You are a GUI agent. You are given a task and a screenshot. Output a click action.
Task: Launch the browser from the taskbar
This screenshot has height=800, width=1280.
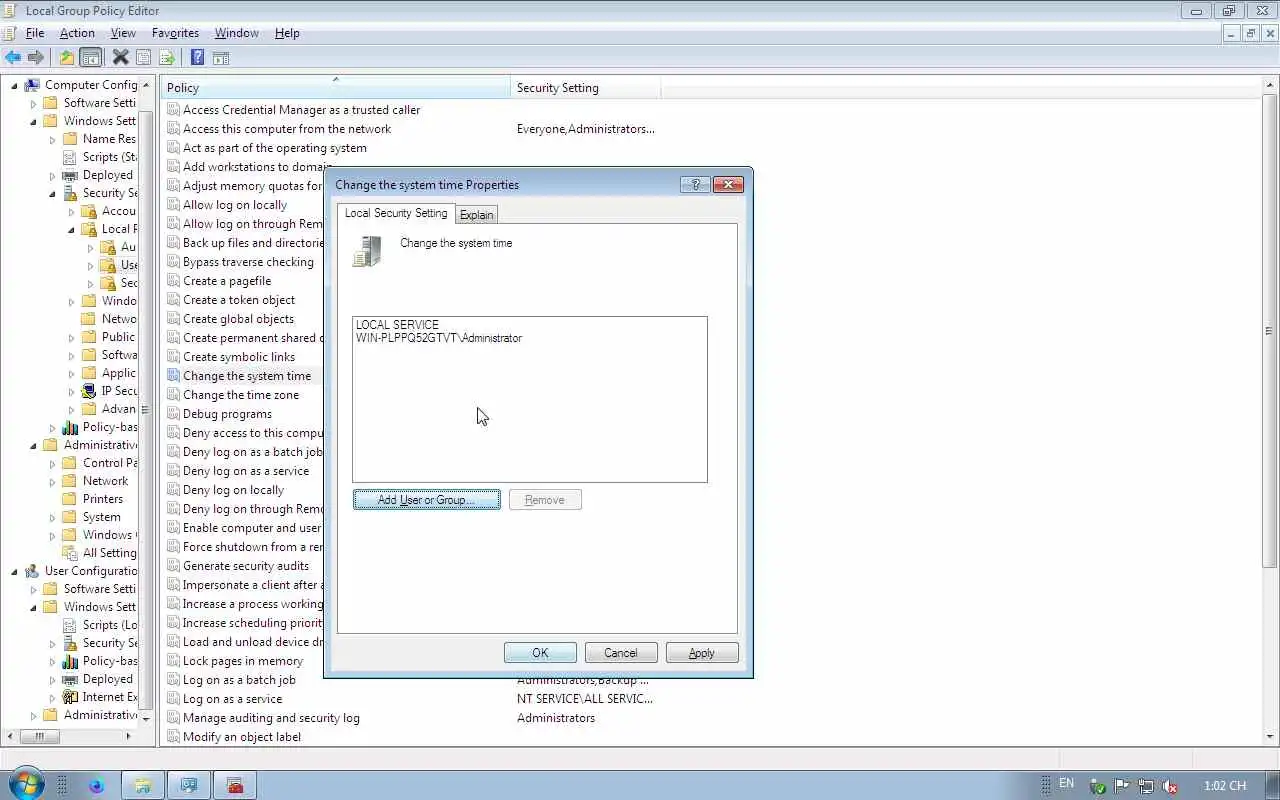coord(96,785)
